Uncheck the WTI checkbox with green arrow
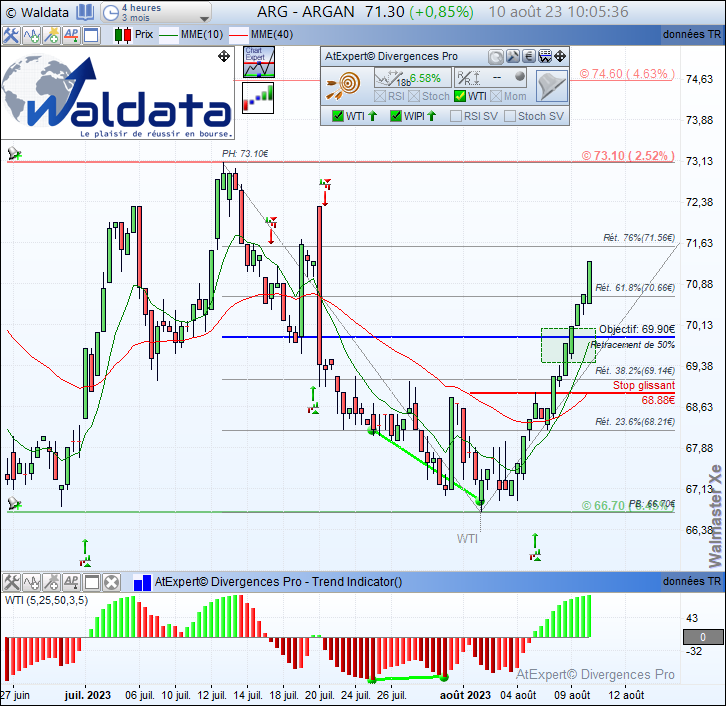Image resolution: width=726 pixels, height=706 pixels. click(x=338, y=116)
